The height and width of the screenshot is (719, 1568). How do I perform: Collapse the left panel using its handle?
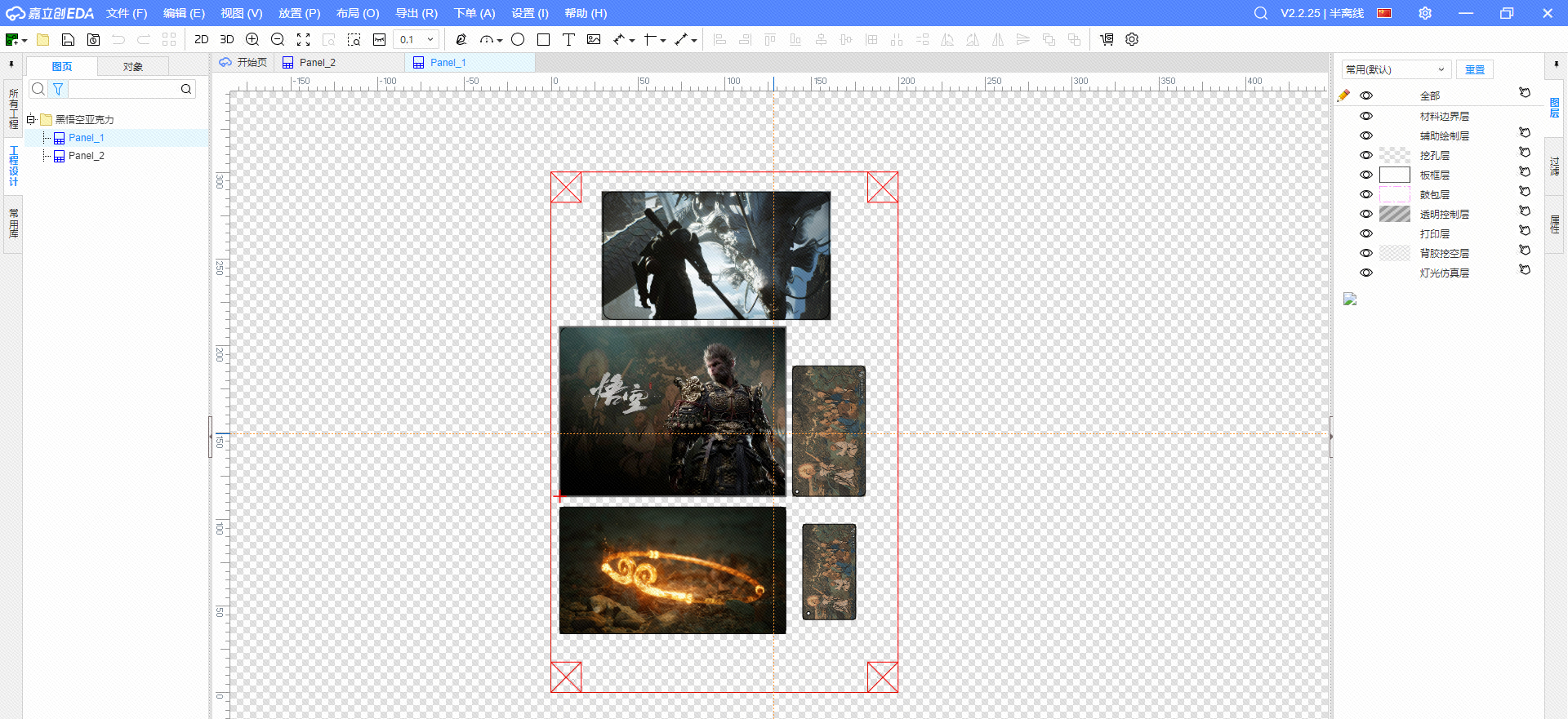click(210, 437)
